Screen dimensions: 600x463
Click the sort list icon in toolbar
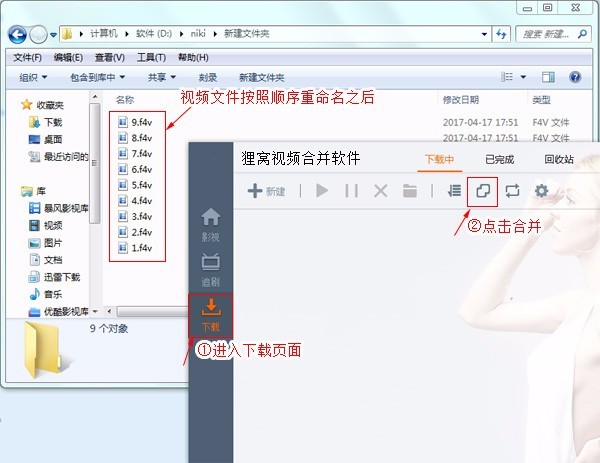point(454,191)
